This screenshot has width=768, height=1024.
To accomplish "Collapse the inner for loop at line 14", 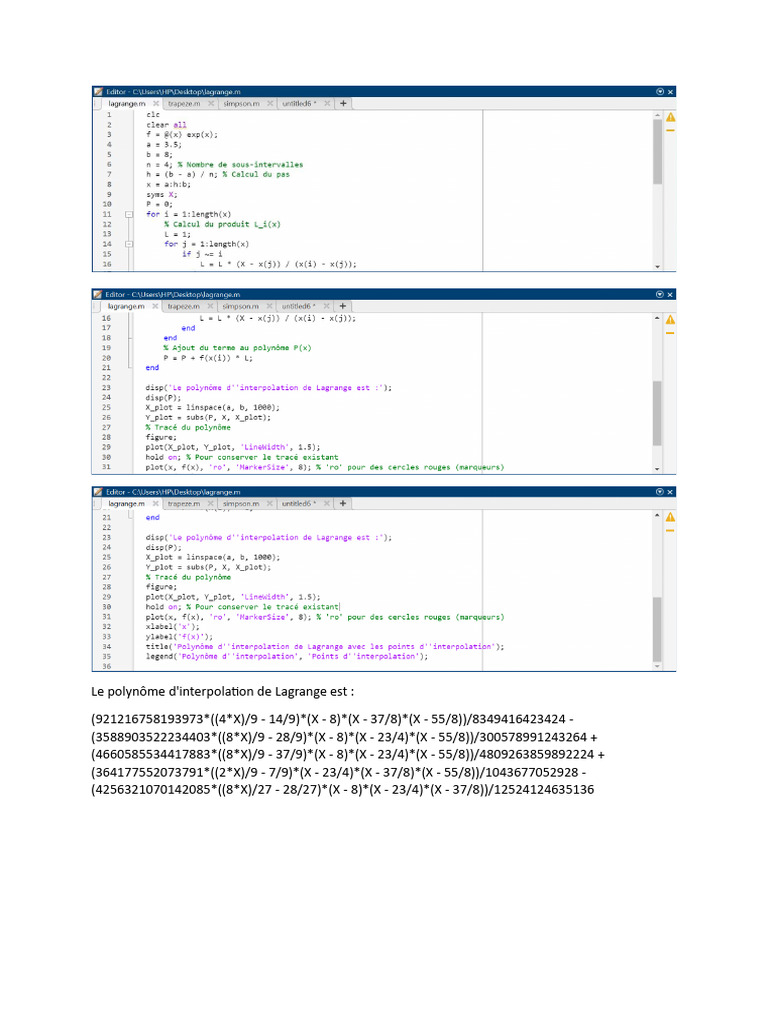I will [x=128, y=244].
